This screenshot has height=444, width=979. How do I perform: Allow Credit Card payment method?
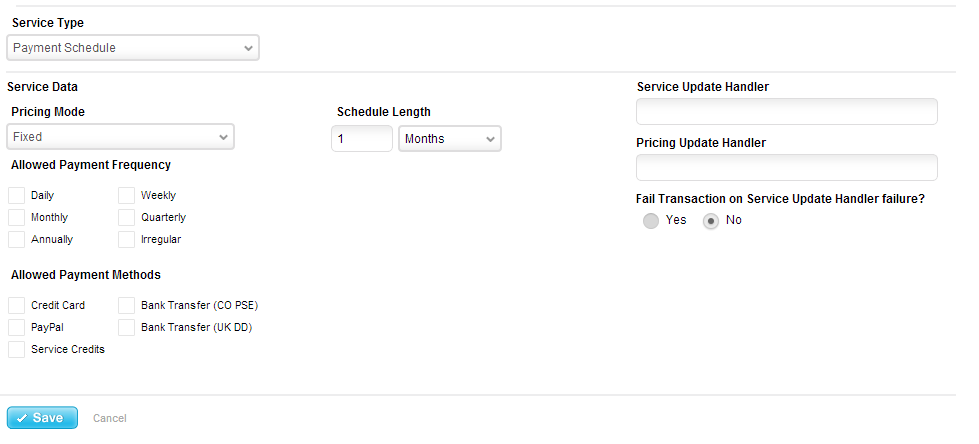[17, 306]
